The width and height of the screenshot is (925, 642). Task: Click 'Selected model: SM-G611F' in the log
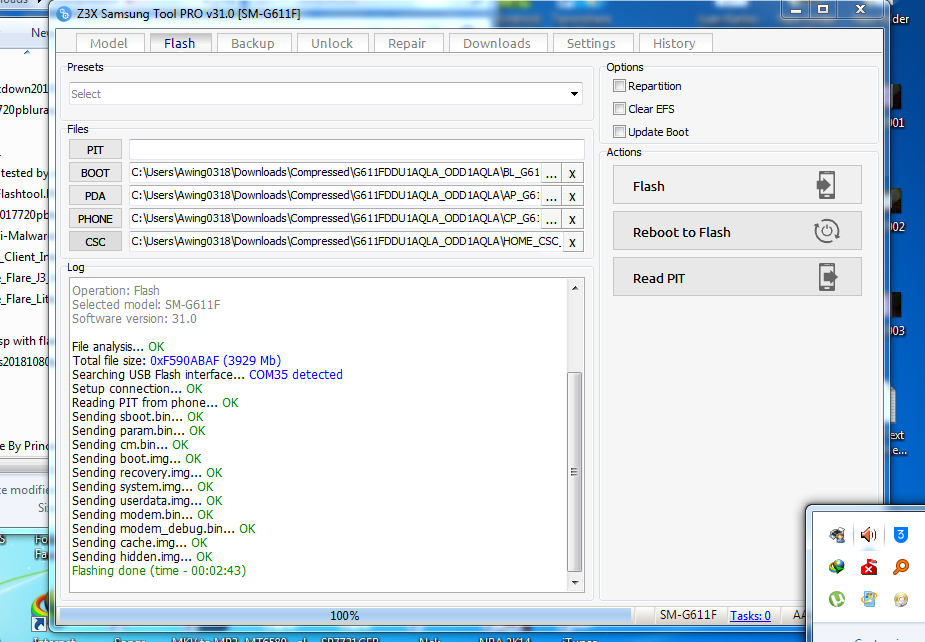click(146, 304)
